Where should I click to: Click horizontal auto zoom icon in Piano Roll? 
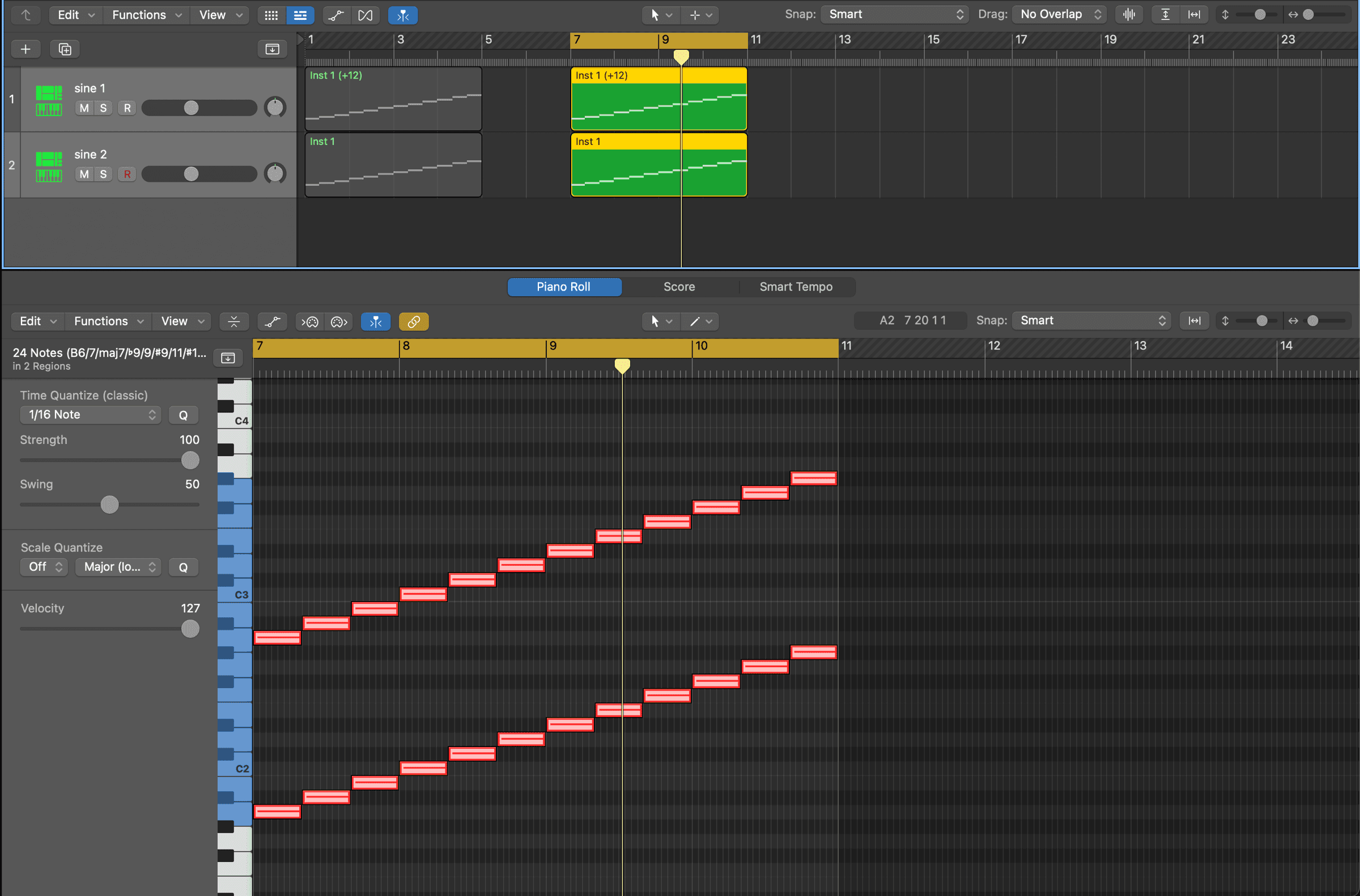[x=1194, y=321]
